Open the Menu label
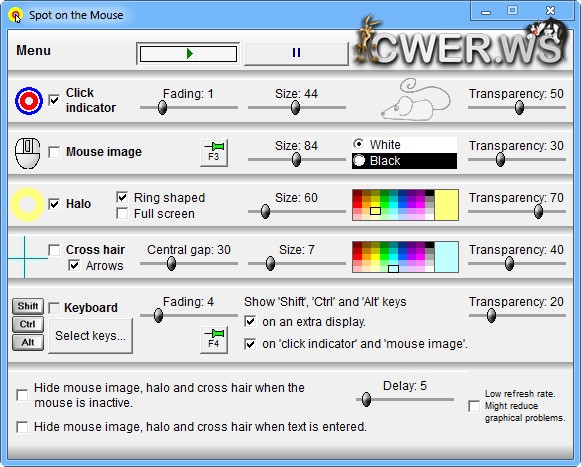 tap(33, 50)
